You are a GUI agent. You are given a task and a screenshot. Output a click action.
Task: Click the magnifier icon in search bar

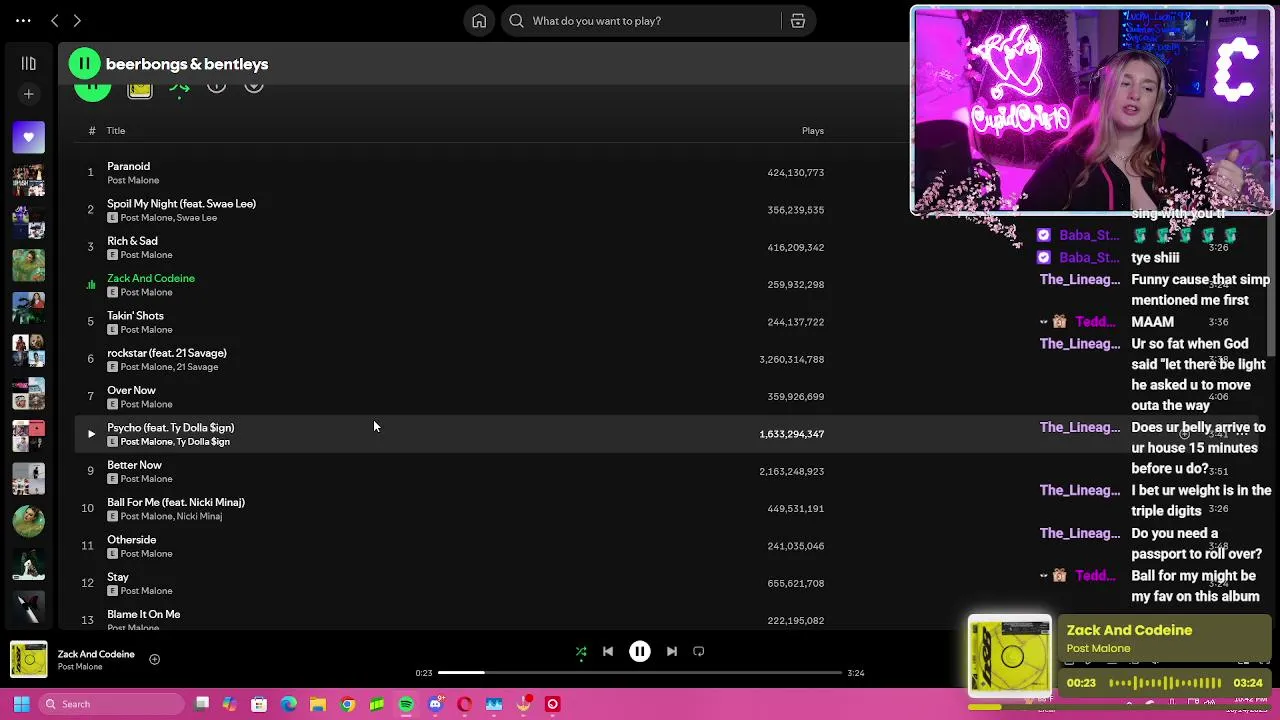coord(516,20)
